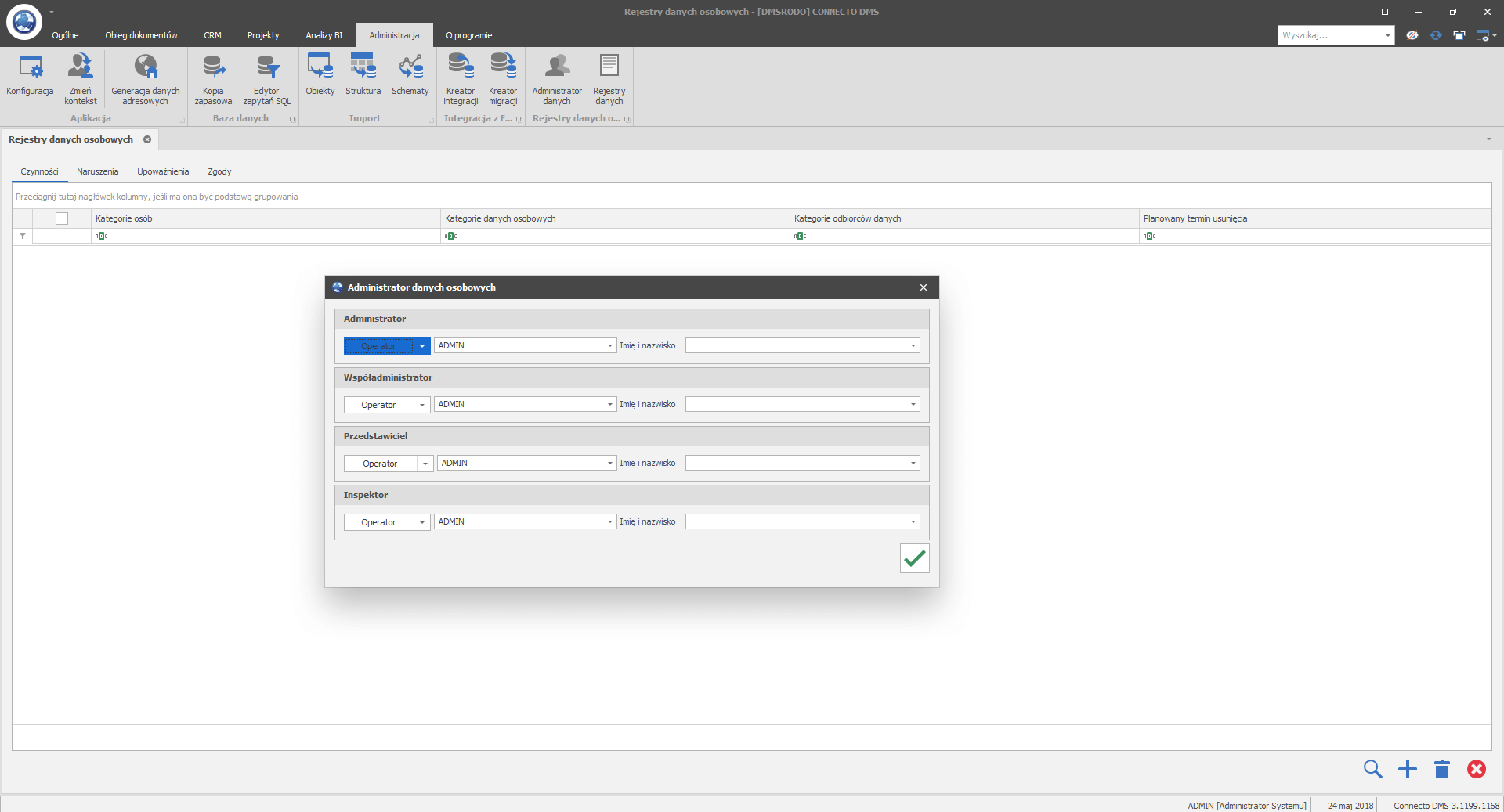The image size is (1504, 812).
Task: Open the Ogólne ribbon tab
Action: coord(65,35)
